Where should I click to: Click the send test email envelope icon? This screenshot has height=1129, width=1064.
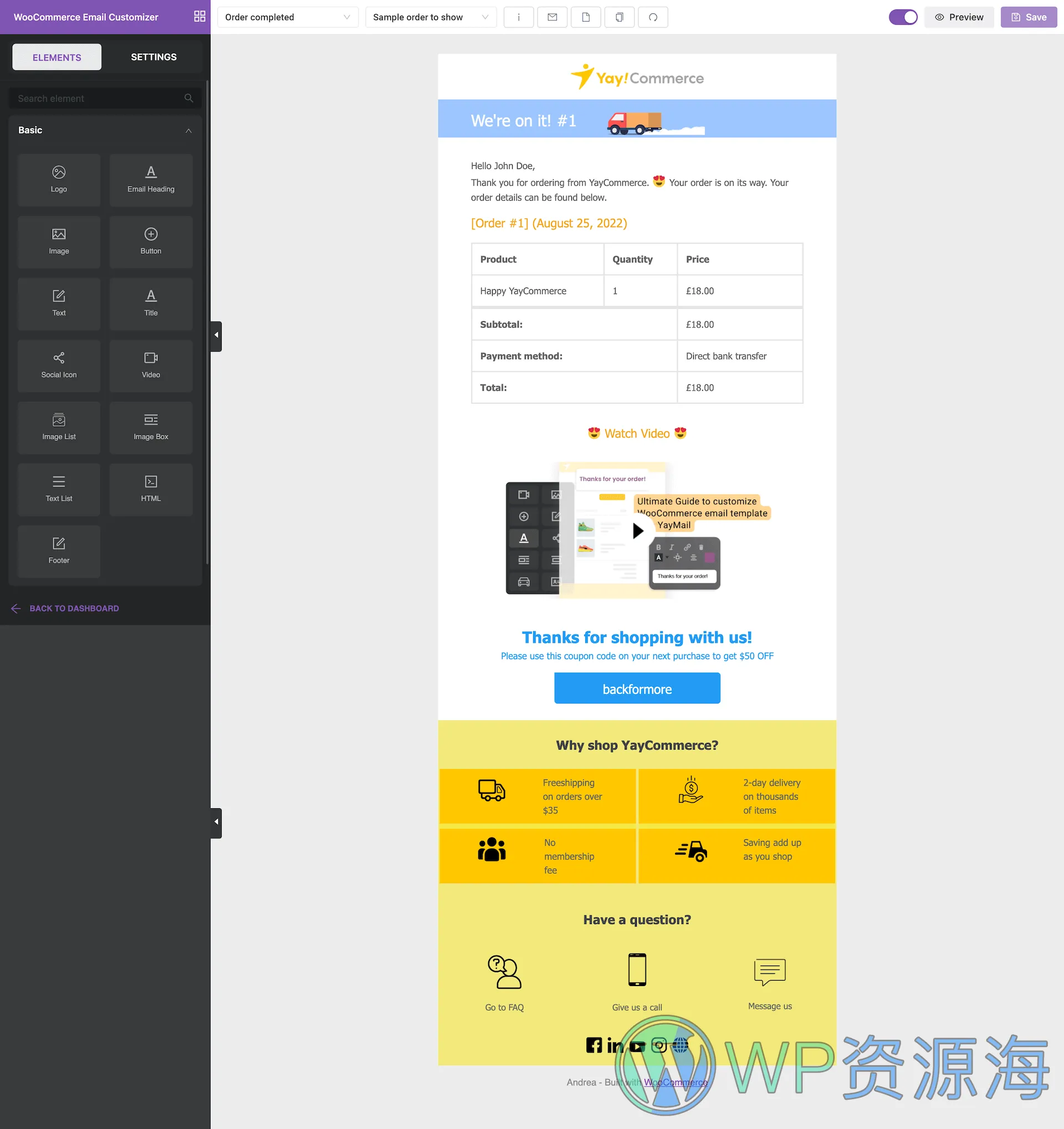pyautogui.click(x=552, y=17)
